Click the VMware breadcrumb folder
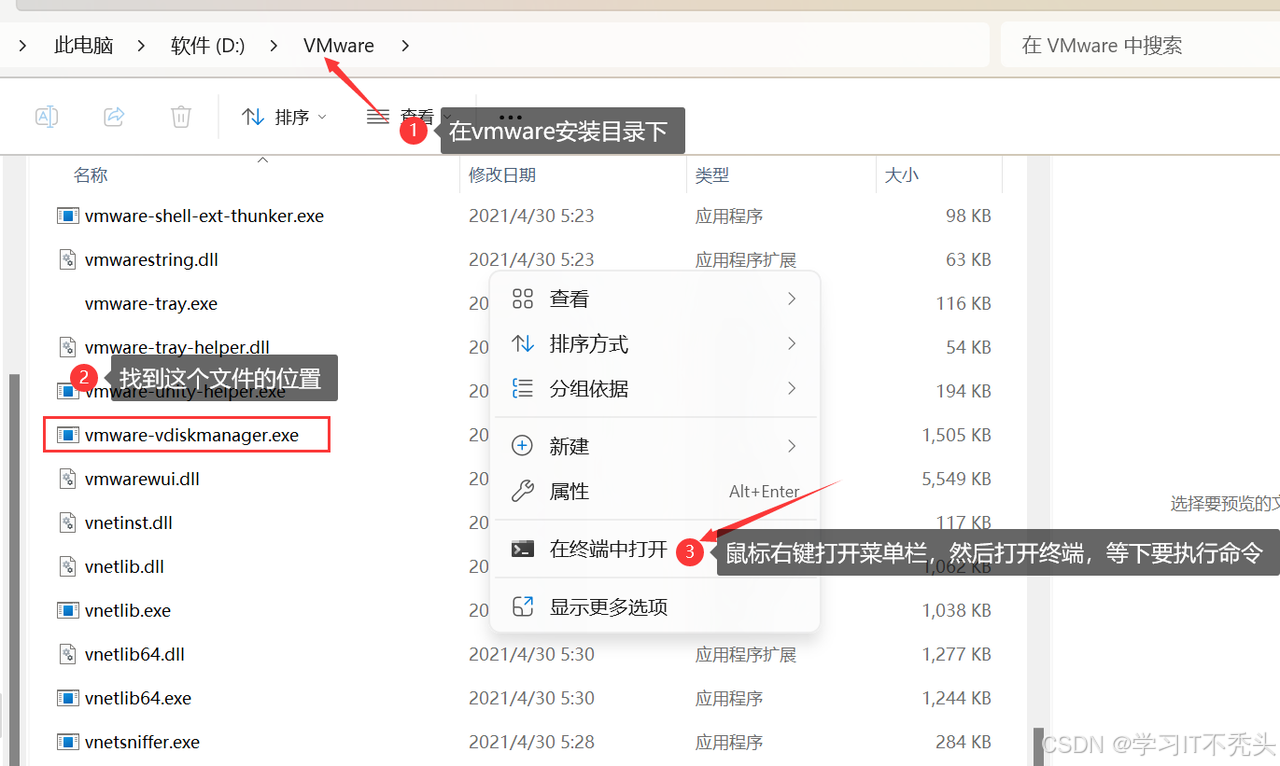The height and width of the screenshot is (766, 1280). [339, 45]
